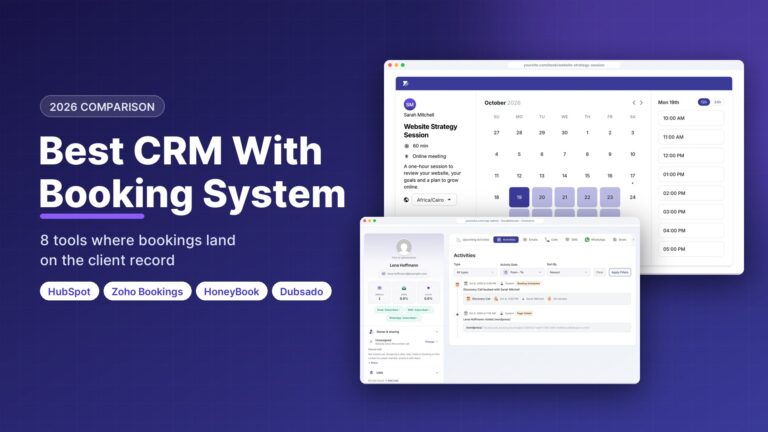Viewport: 768px width, 432px height.
Task: Click 'October' month heading
Action: click(495, 103)
